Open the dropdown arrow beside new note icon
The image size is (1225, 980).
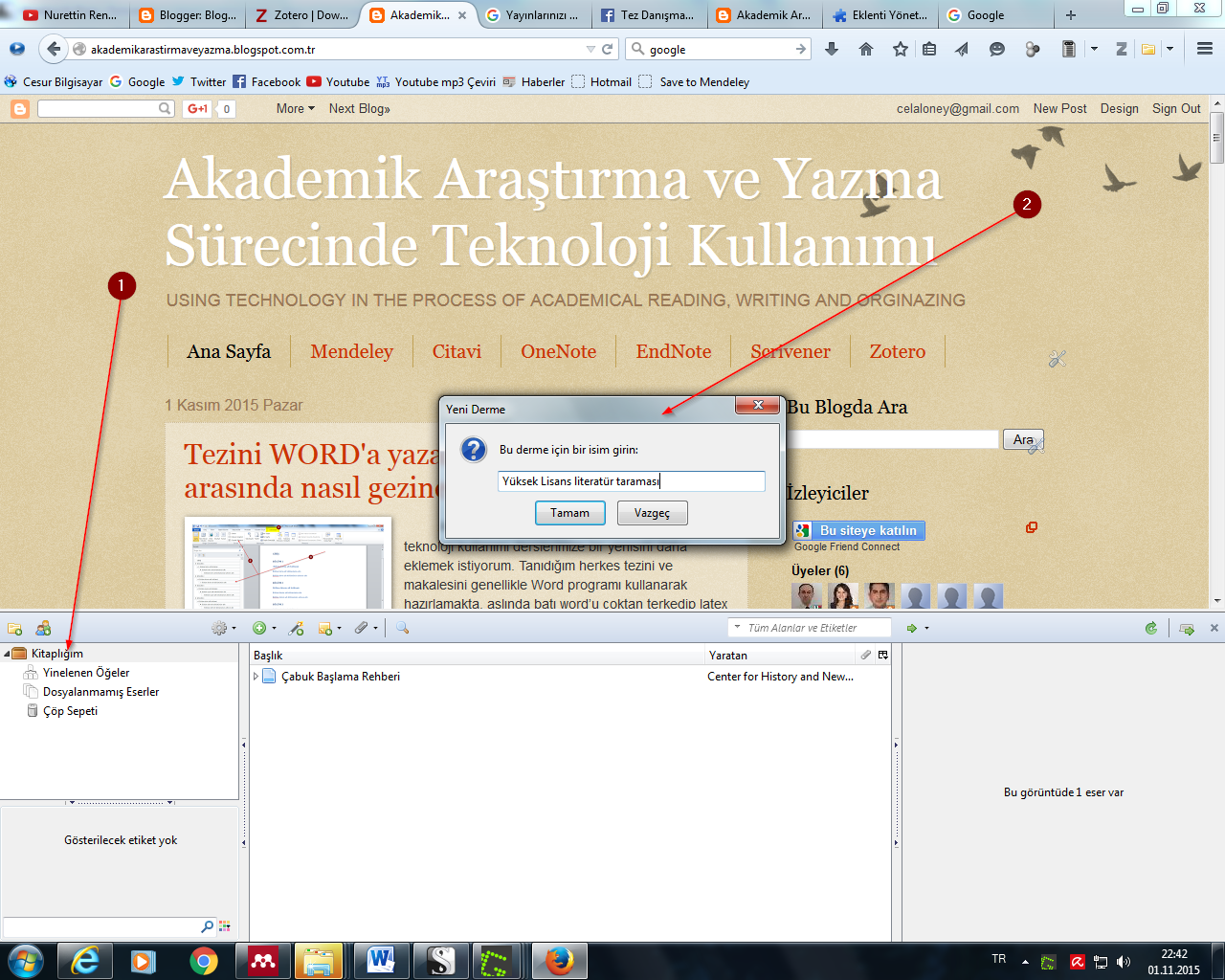(x=339, y=629)
